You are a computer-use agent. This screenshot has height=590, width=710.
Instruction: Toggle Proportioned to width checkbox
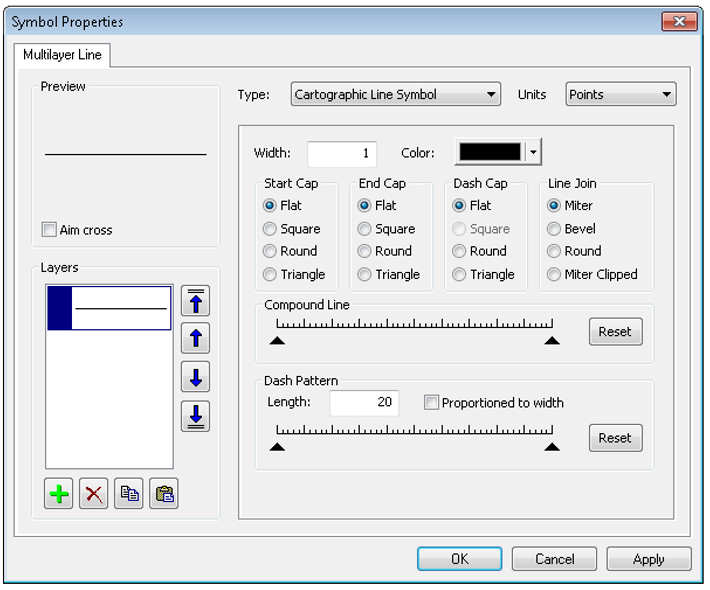click(431, 403)
